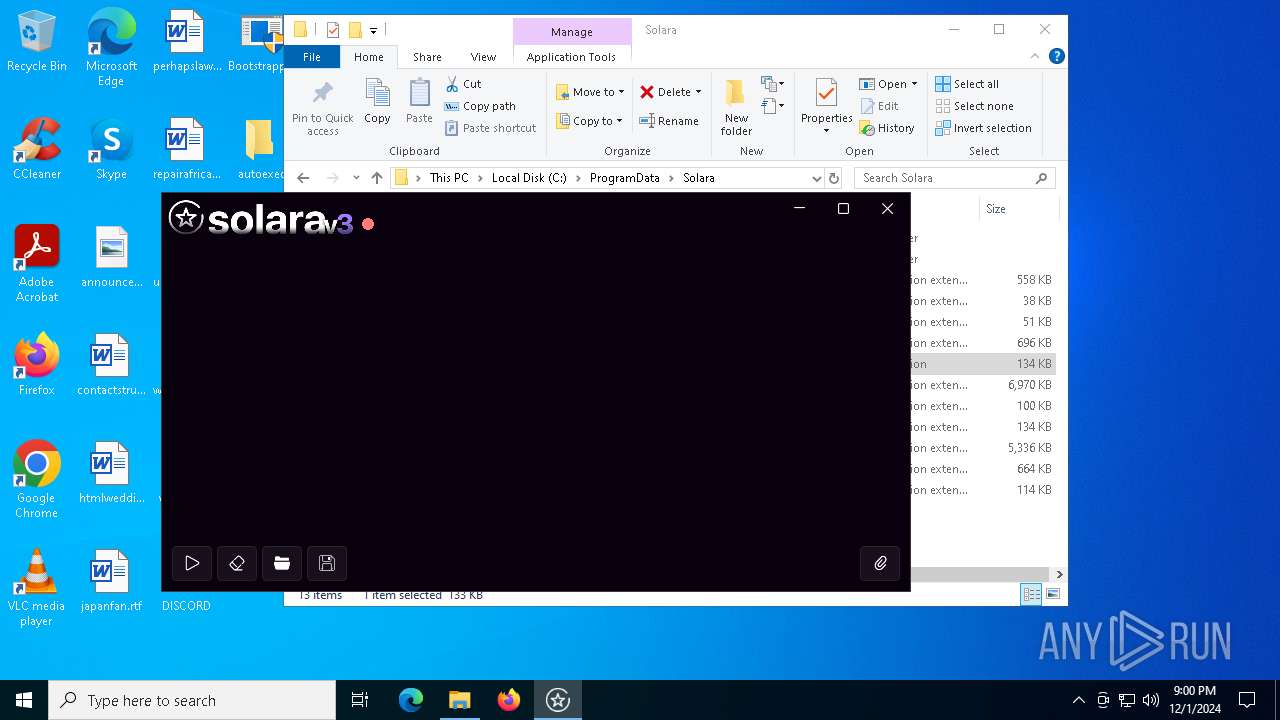1280x720 pixels.
Task: Open Move to dropdown
Action: (x=590, y=92)
